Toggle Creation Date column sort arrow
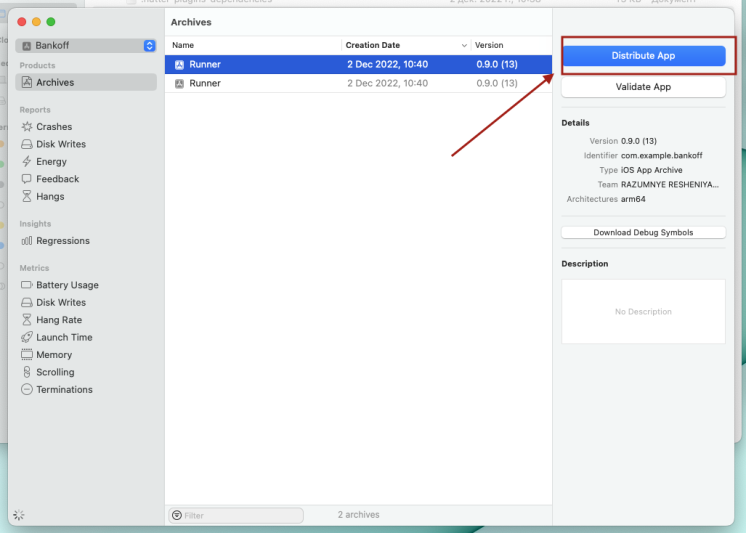746x533 pixels. 464,46
